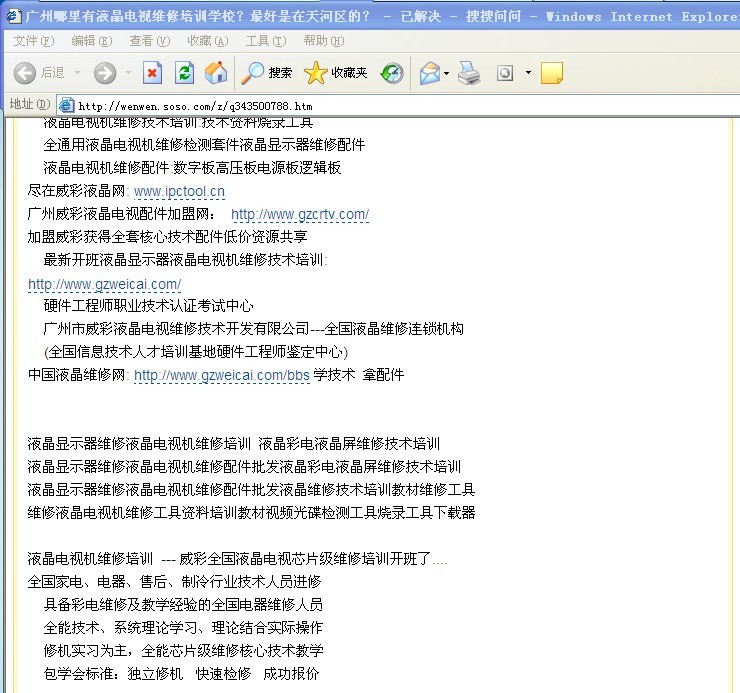Open the 查看(V) menu

149,41
